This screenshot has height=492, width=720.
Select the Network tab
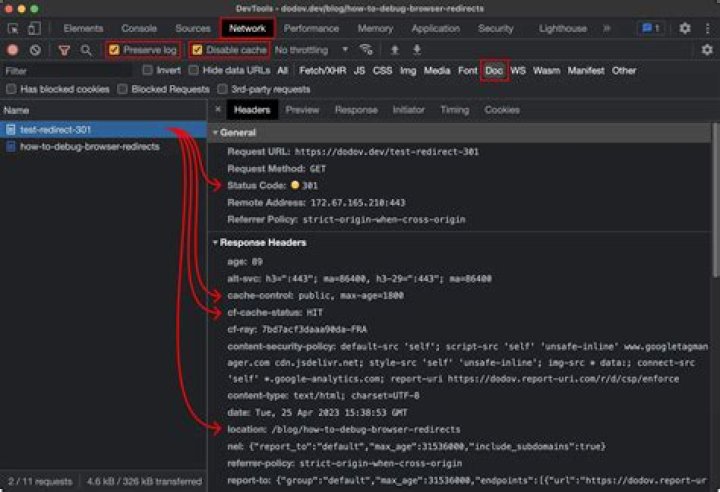[x=247, y=28]
